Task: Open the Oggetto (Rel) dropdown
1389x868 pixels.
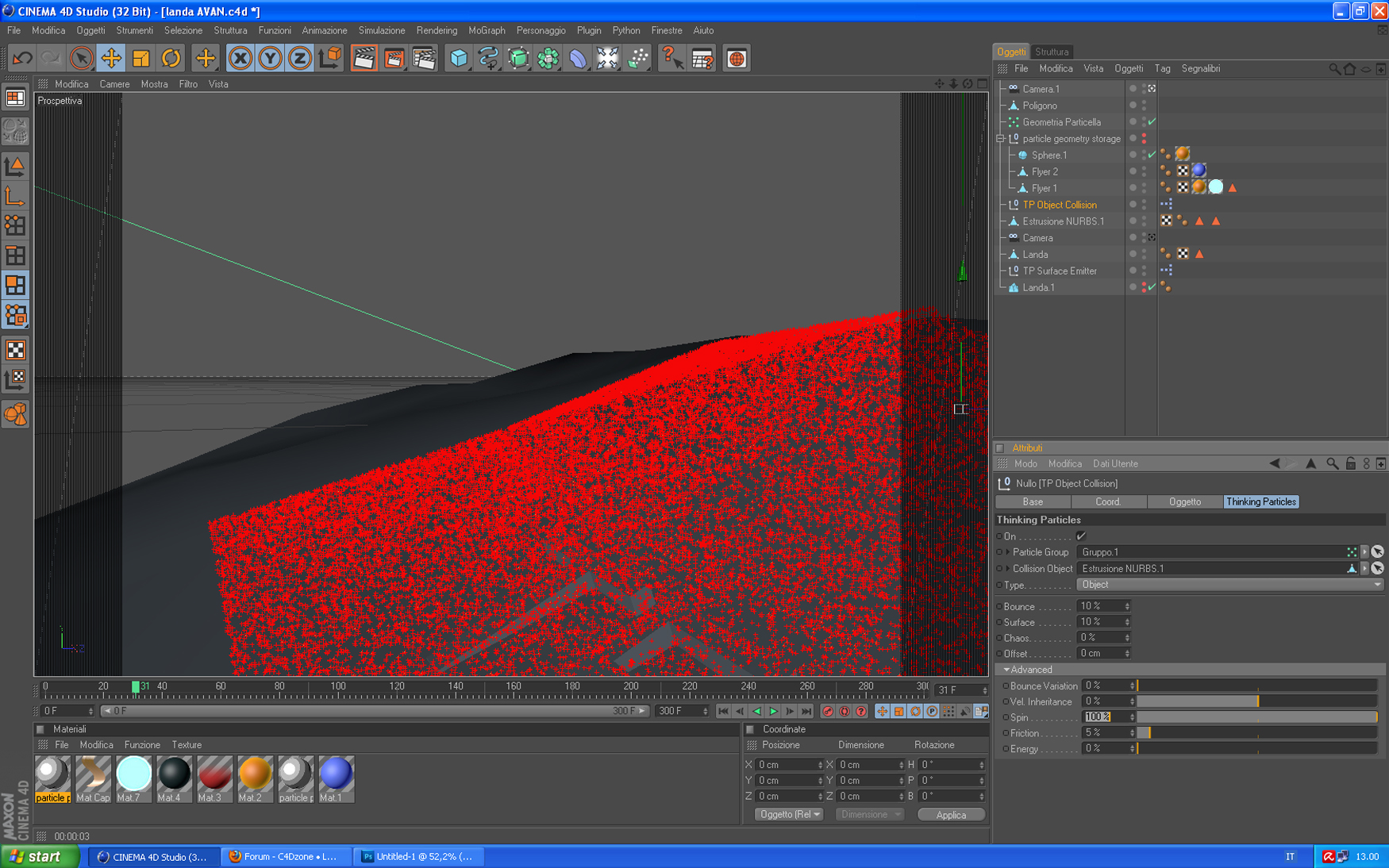Action: tap(788, 815)
